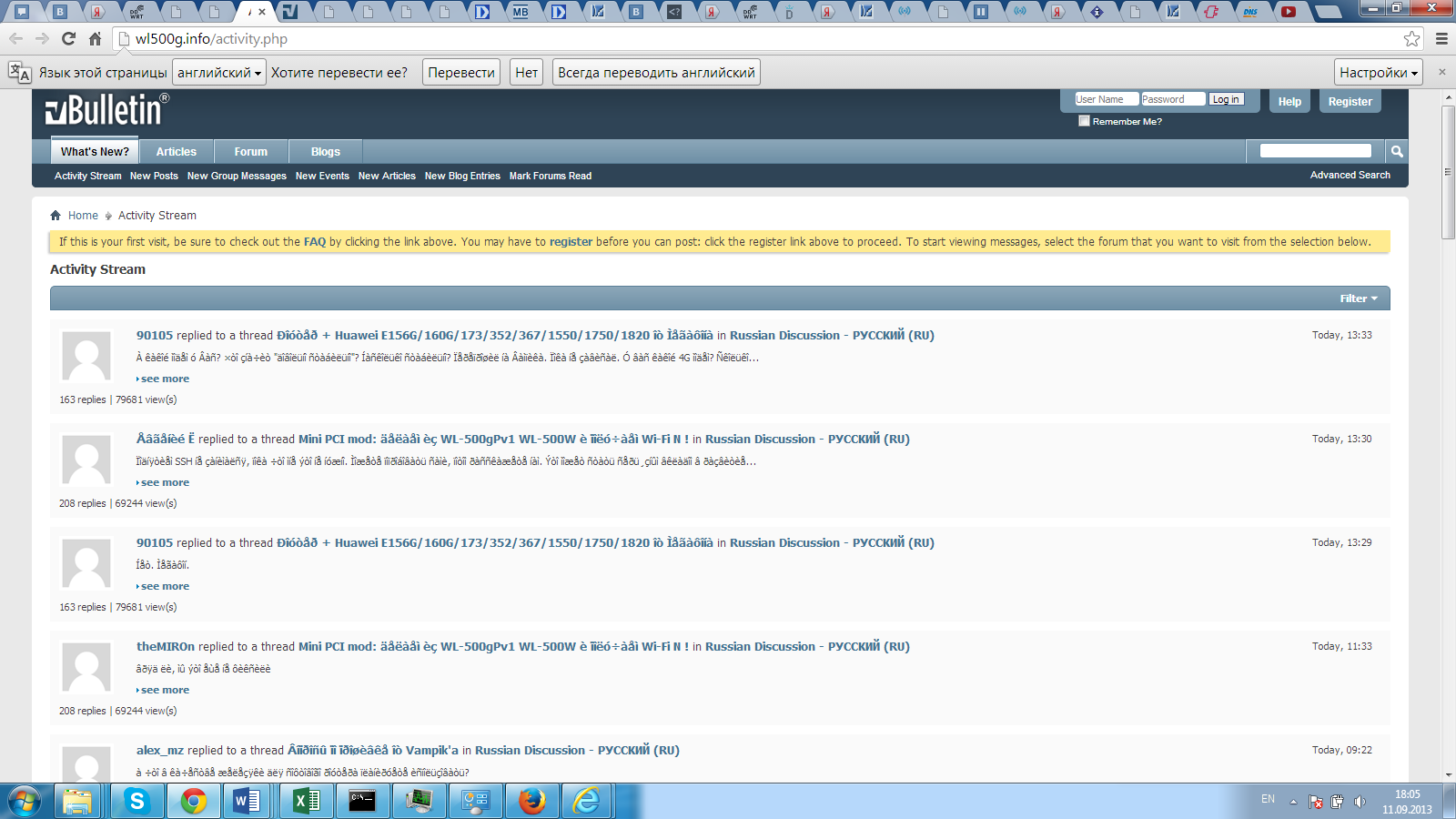The height and width of the screenshot is (819, 1456).
Task: Open the avatar of the 13:33 post
Action: click(x=86, y=356)
